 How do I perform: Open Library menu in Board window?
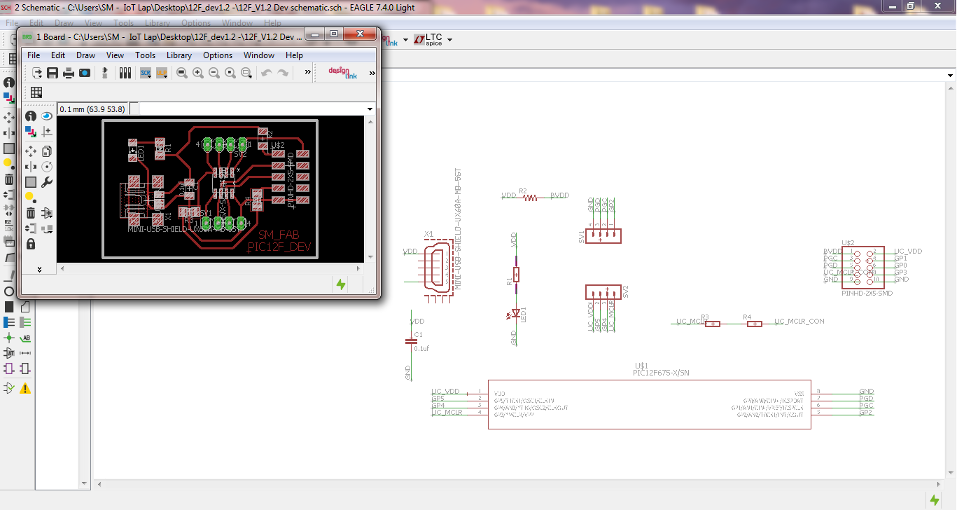pos(179,55)
